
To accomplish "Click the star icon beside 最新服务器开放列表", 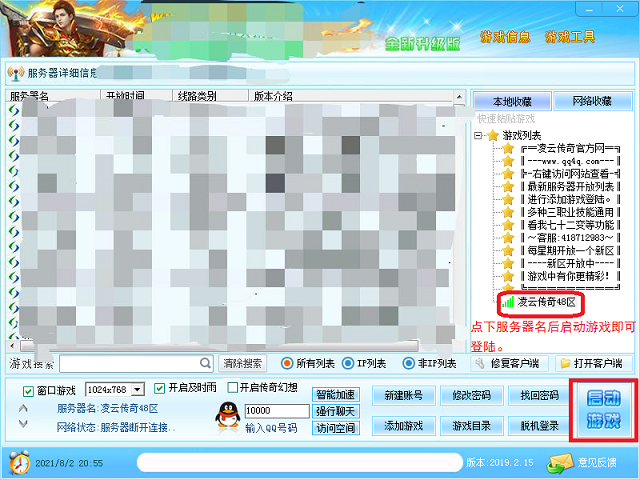I will [x=508, y=187].
